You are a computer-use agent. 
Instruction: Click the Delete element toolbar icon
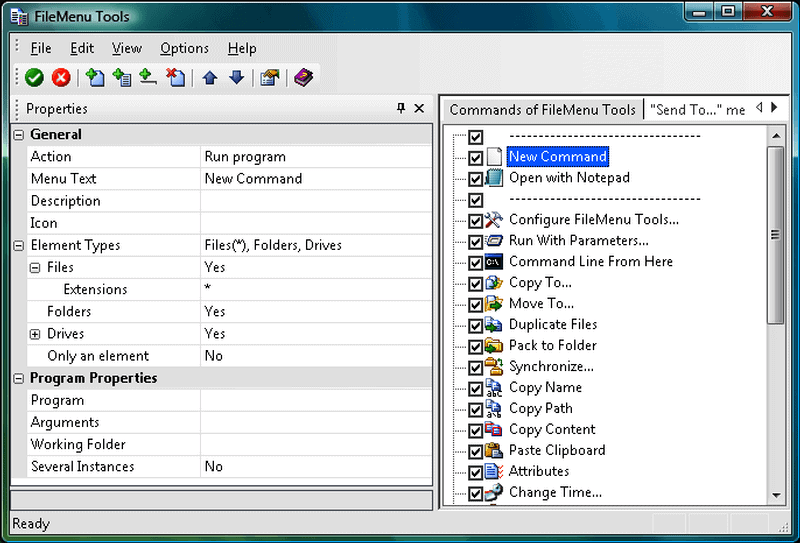coord(175,78)
